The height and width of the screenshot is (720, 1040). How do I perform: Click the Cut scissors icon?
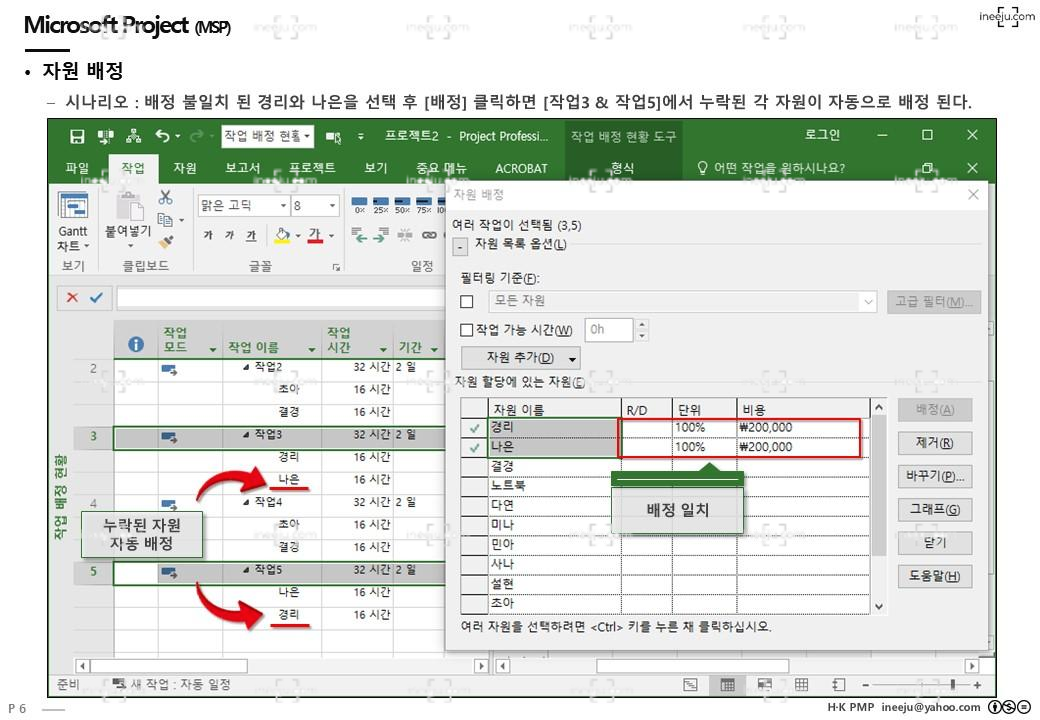pos(165,197)
